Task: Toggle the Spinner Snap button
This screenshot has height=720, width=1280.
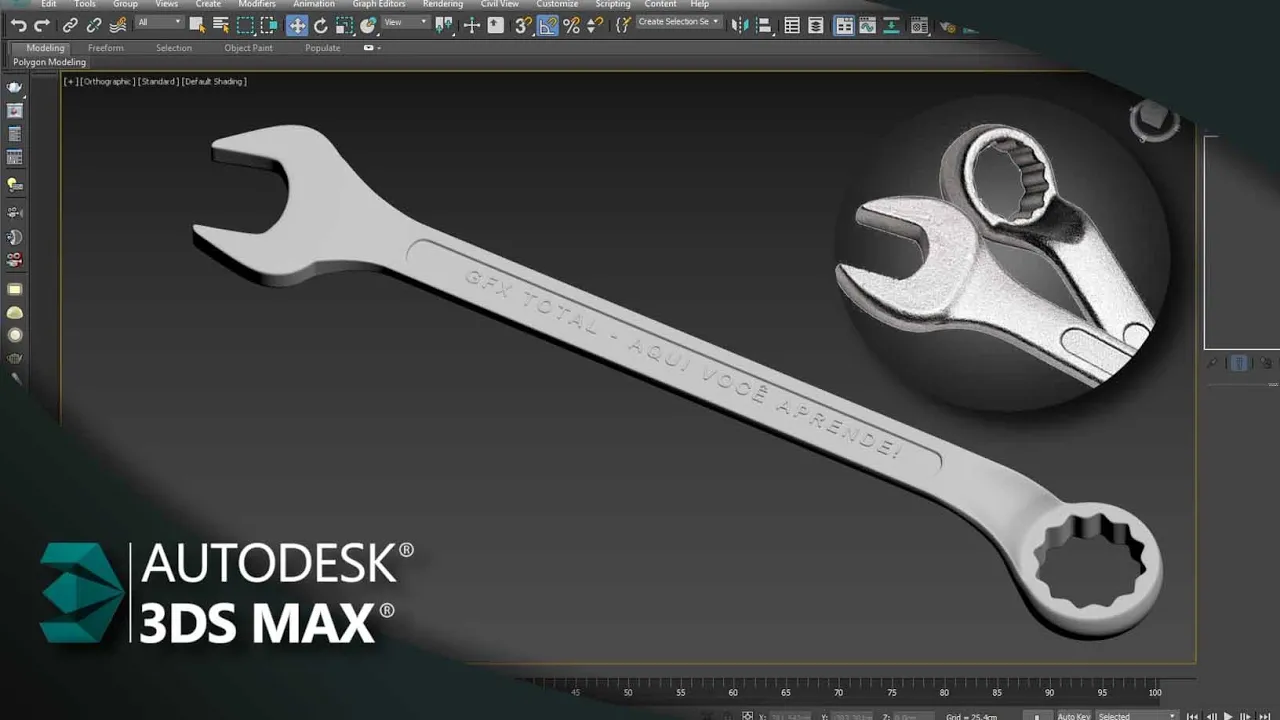Action: point(596,25)
